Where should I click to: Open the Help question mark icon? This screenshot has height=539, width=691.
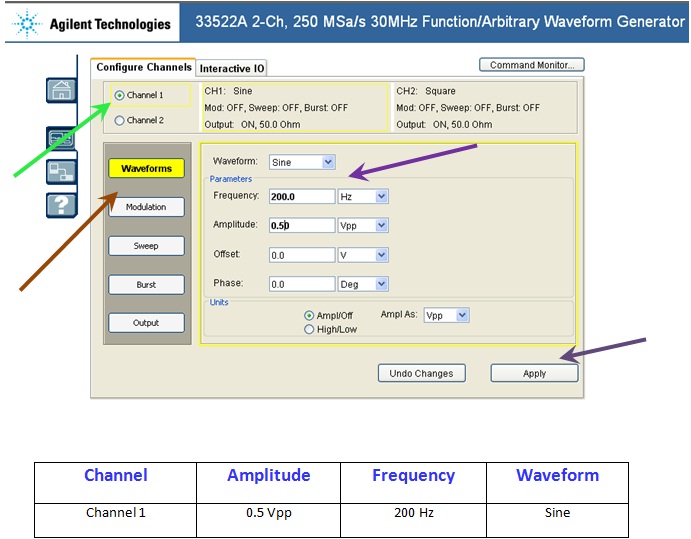point(60,205)
